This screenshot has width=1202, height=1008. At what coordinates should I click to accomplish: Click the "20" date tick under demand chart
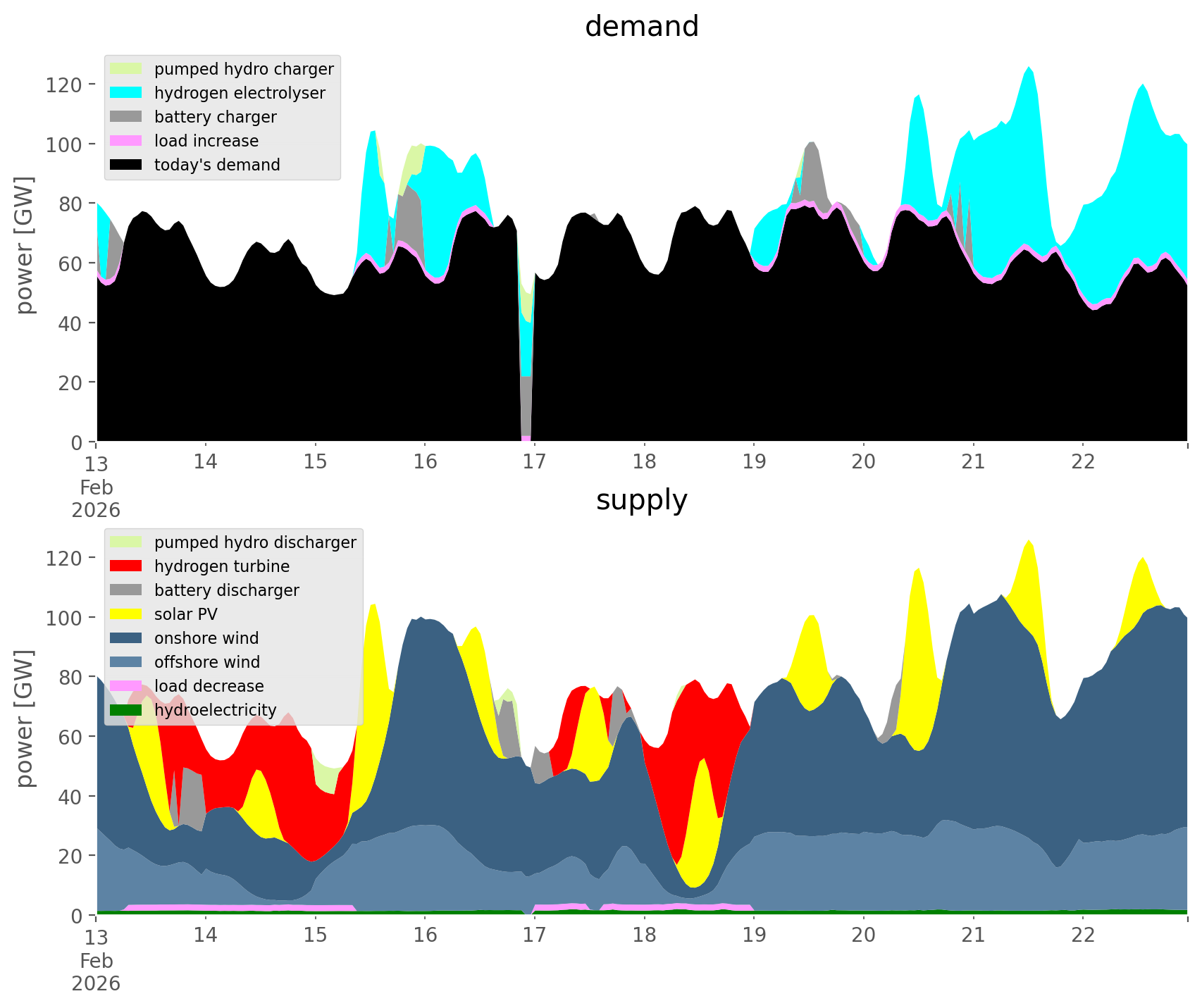(x=863, y=461)
